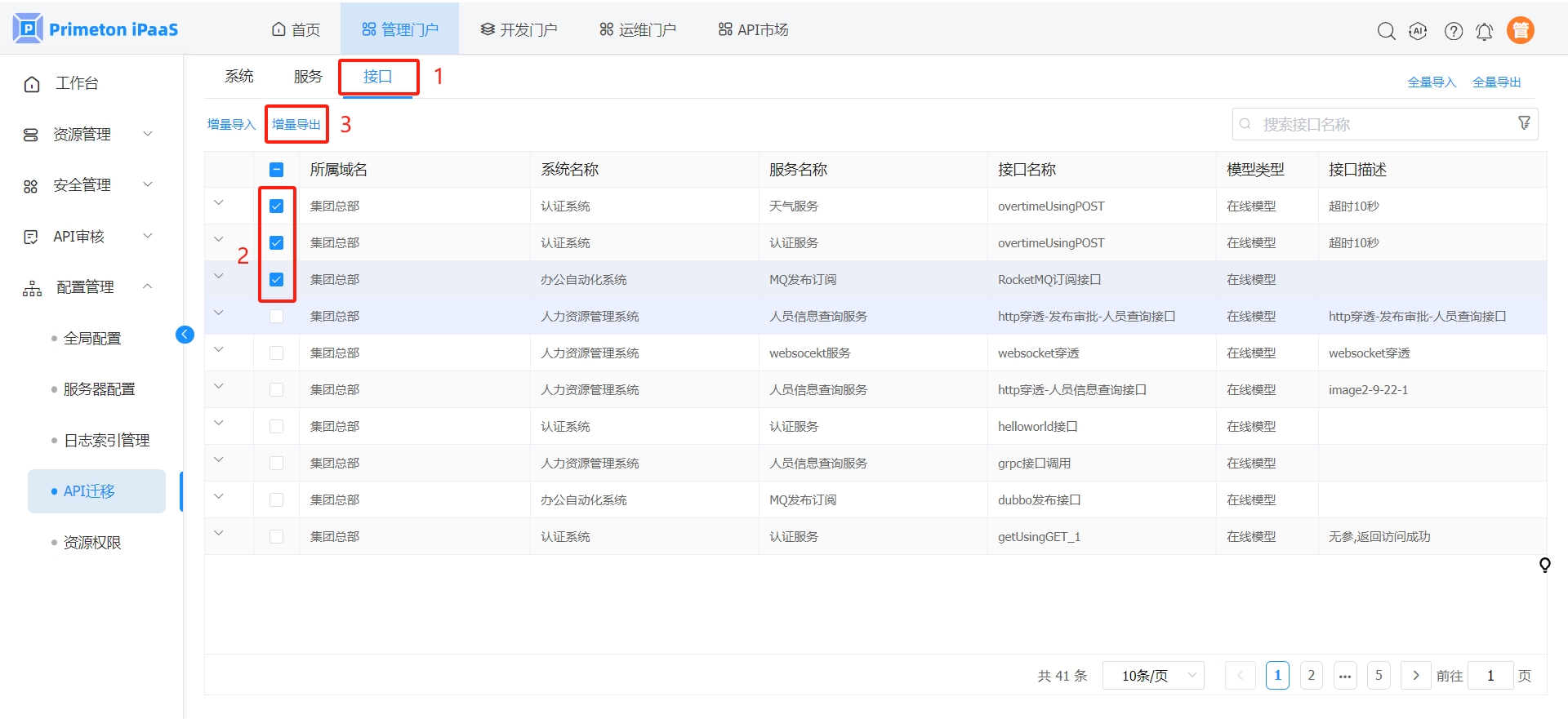Uncheck the 天气服务 row checkbox
The height and width of the screenshot is (719, 1568).
[x=277, y=206]
